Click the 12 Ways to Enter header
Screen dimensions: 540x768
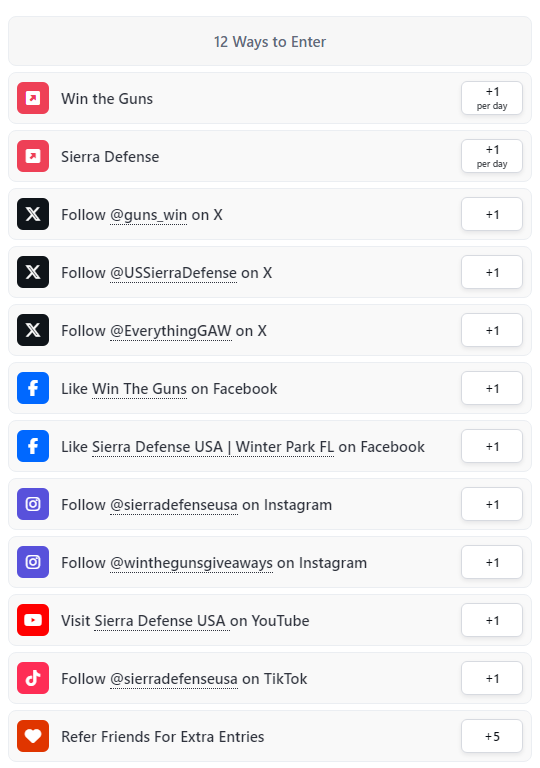pyautogui.click(x=270, y=41)
